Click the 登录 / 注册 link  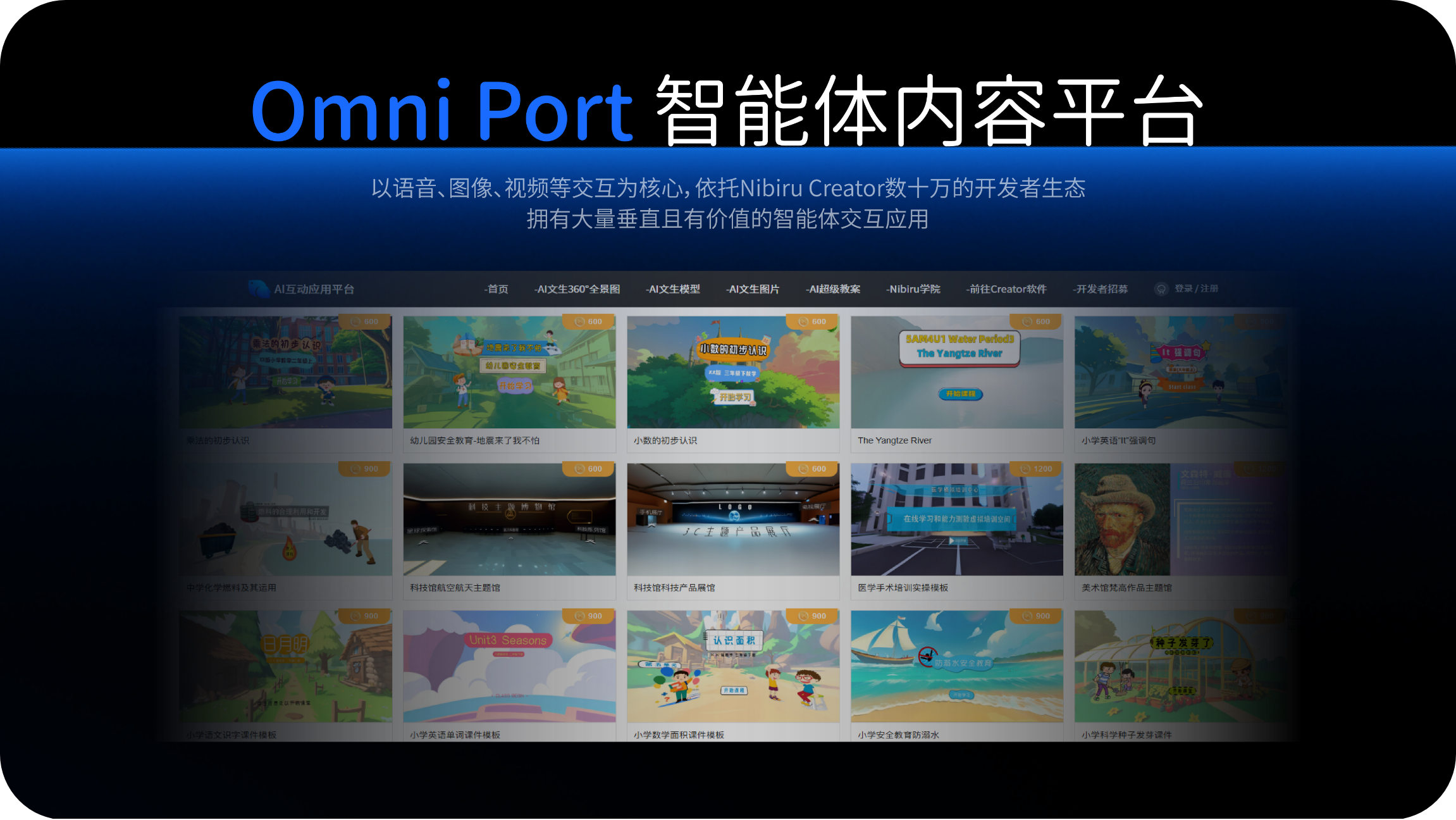(x=1196, y=289)
